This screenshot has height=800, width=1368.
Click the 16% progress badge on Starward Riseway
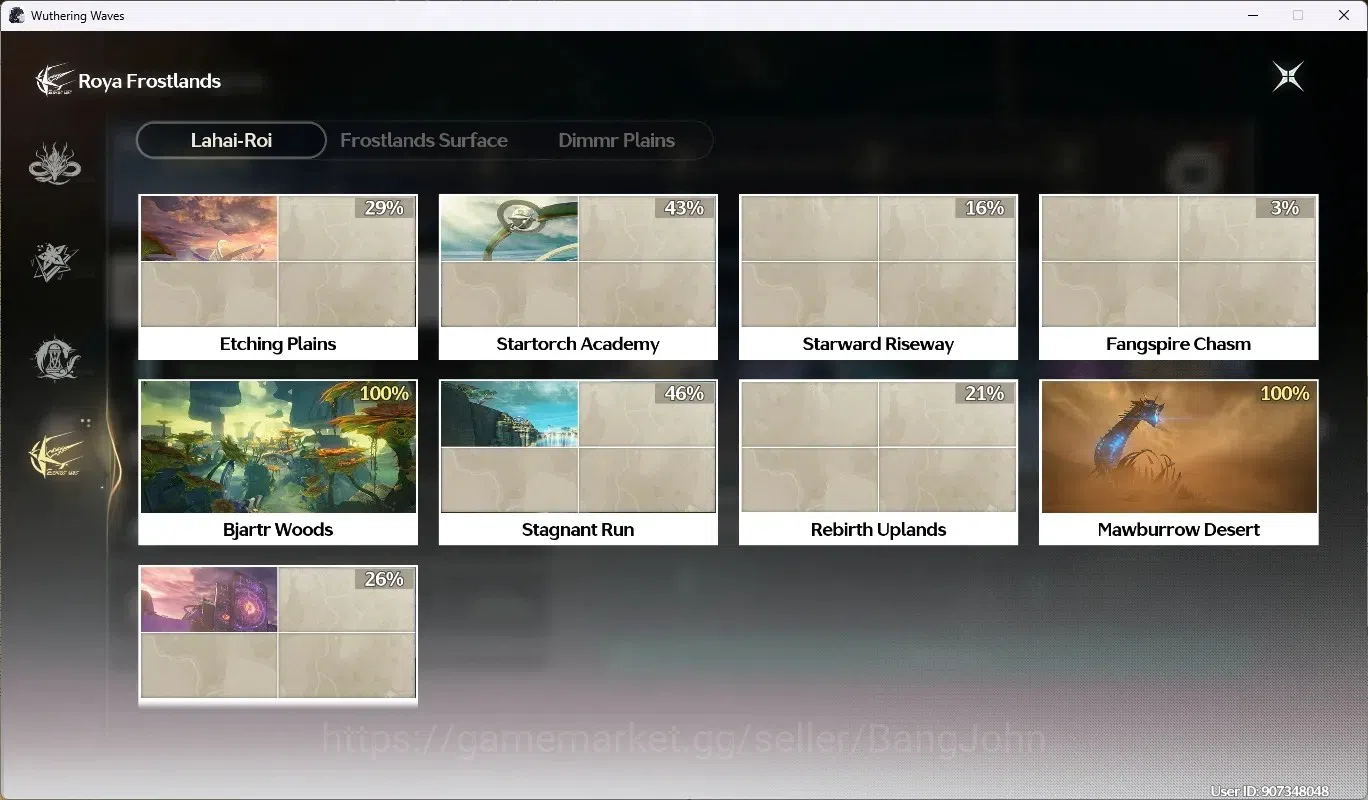[x=984, y=208]
